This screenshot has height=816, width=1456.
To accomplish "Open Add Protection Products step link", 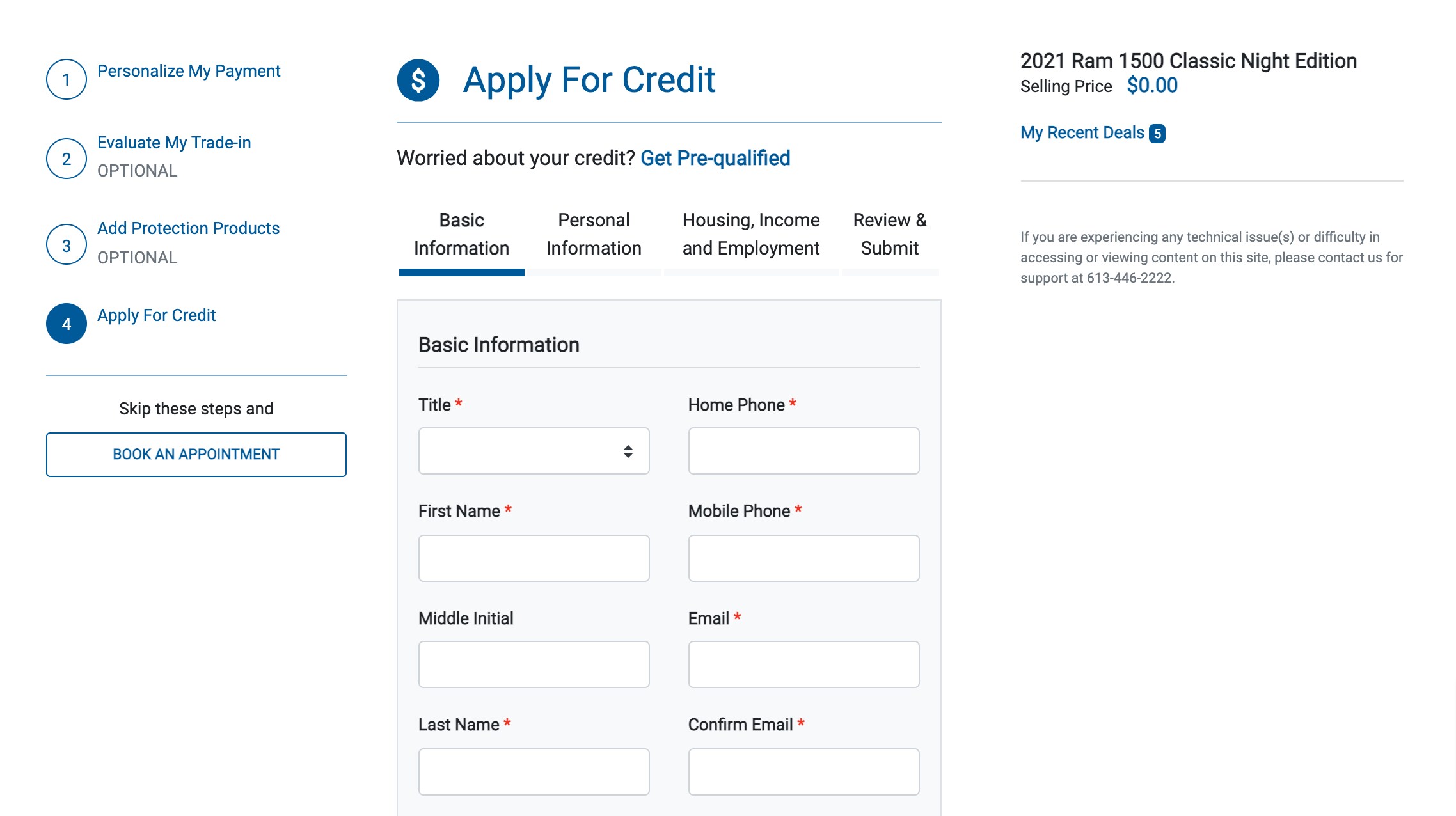I will pos(188,228).
